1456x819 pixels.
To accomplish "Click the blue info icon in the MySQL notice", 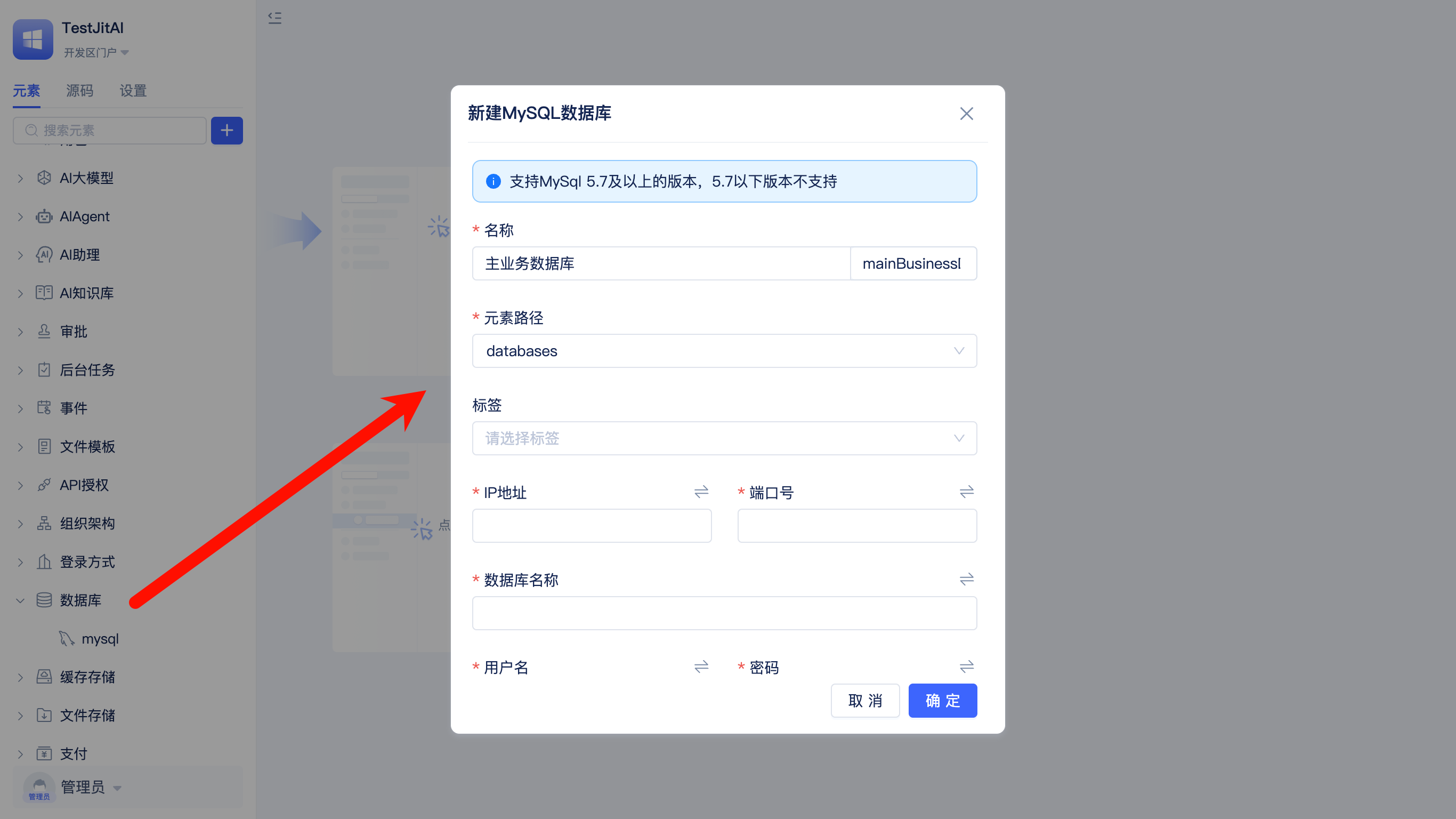I will 493,182.
